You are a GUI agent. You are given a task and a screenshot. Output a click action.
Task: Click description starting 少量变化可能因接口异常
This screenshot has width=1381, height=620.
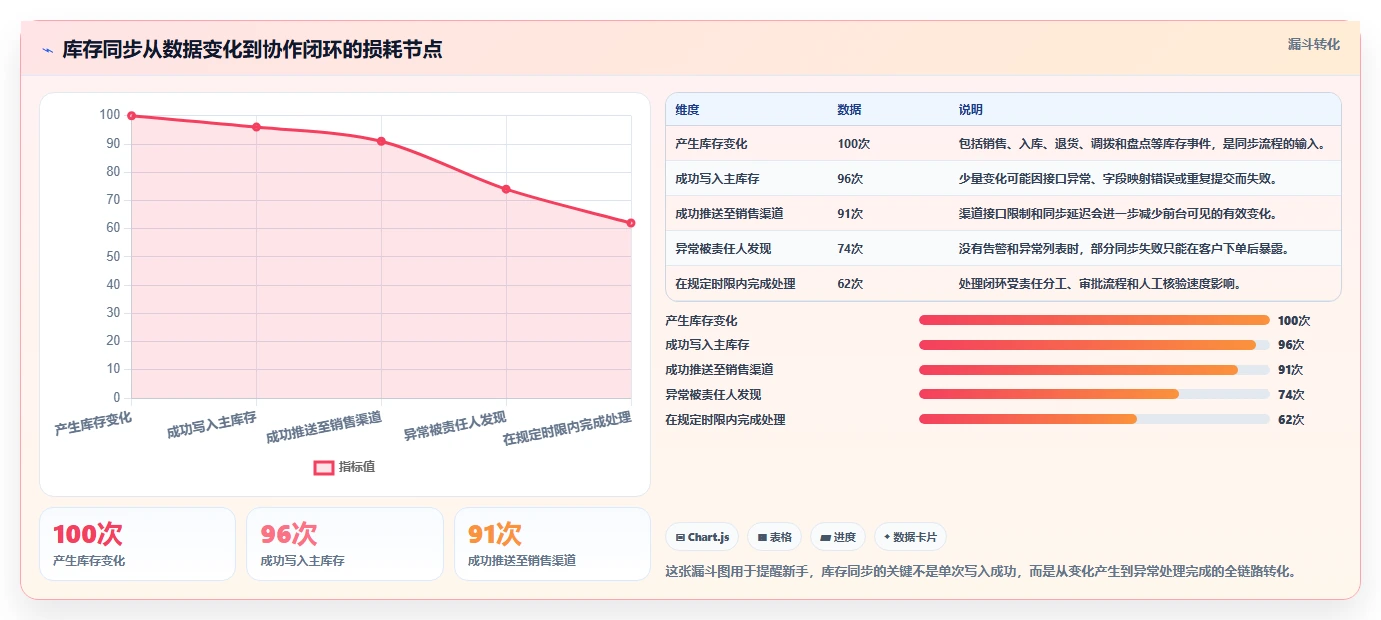point(1118,179)
